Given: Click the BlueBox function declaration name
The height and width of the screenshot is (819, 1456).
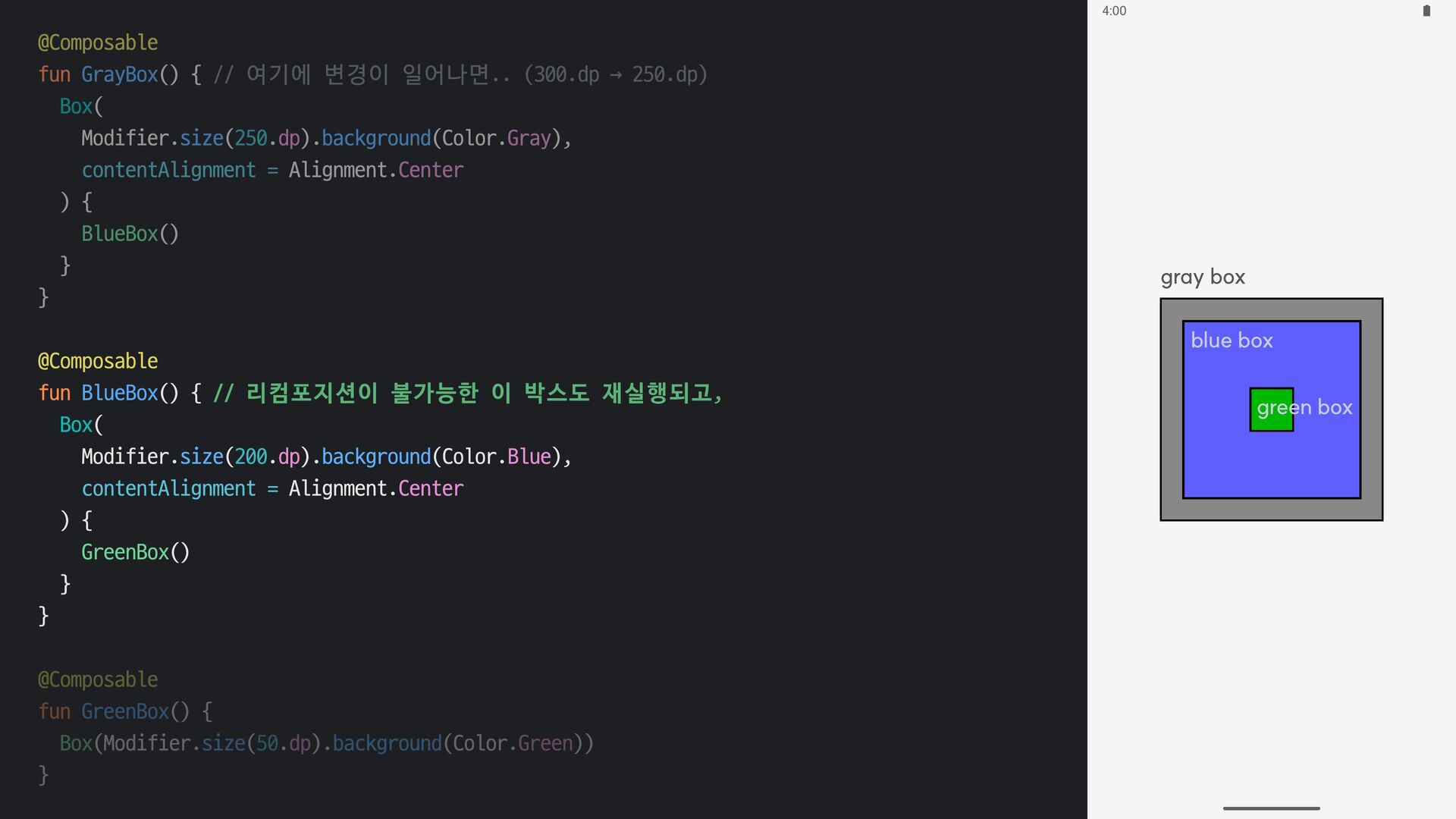Looking at the screenshot, I should pyautogui.click(x=119, y=393).
